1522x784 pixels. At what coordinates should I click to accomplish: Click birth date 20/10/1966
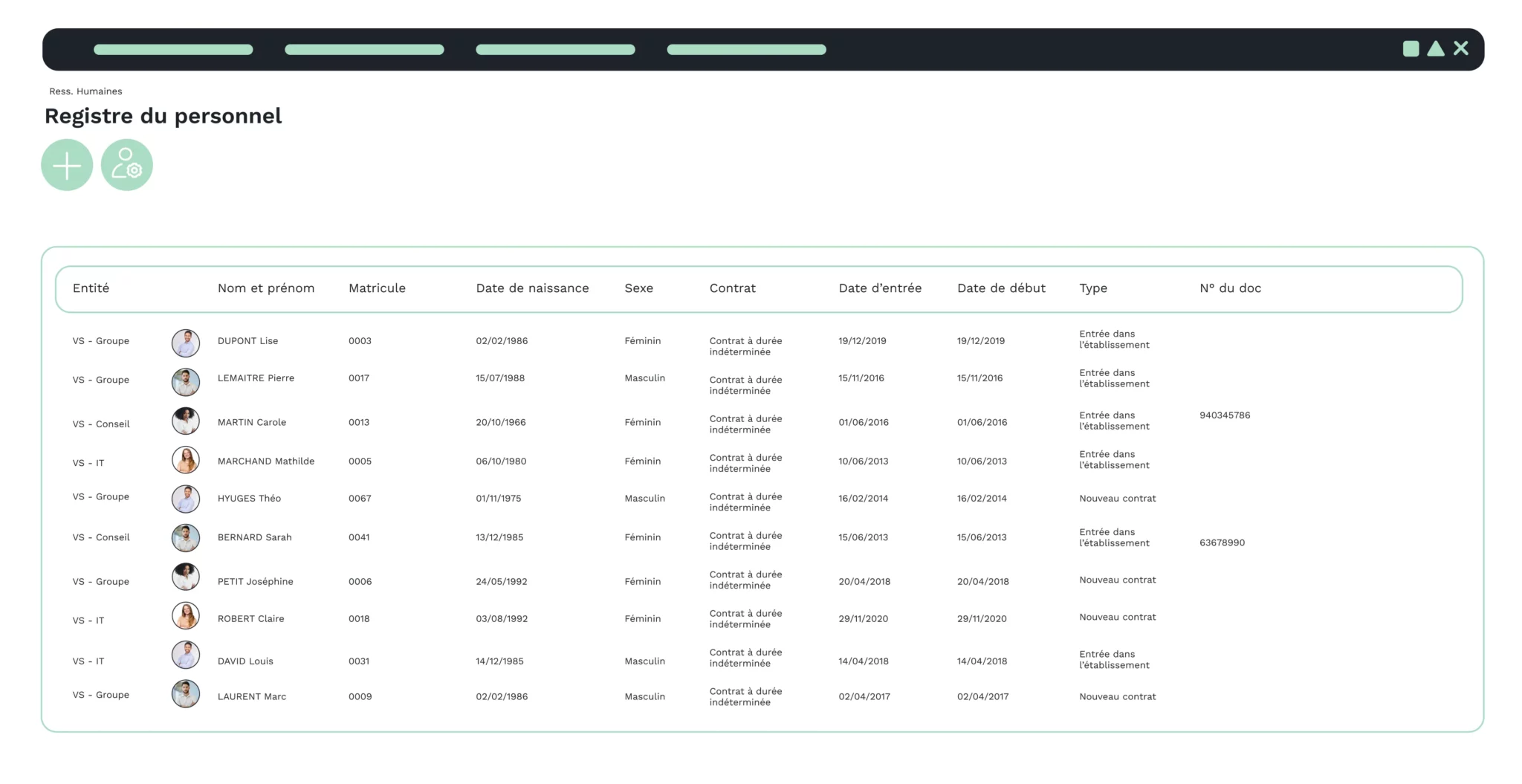point(501,422)
